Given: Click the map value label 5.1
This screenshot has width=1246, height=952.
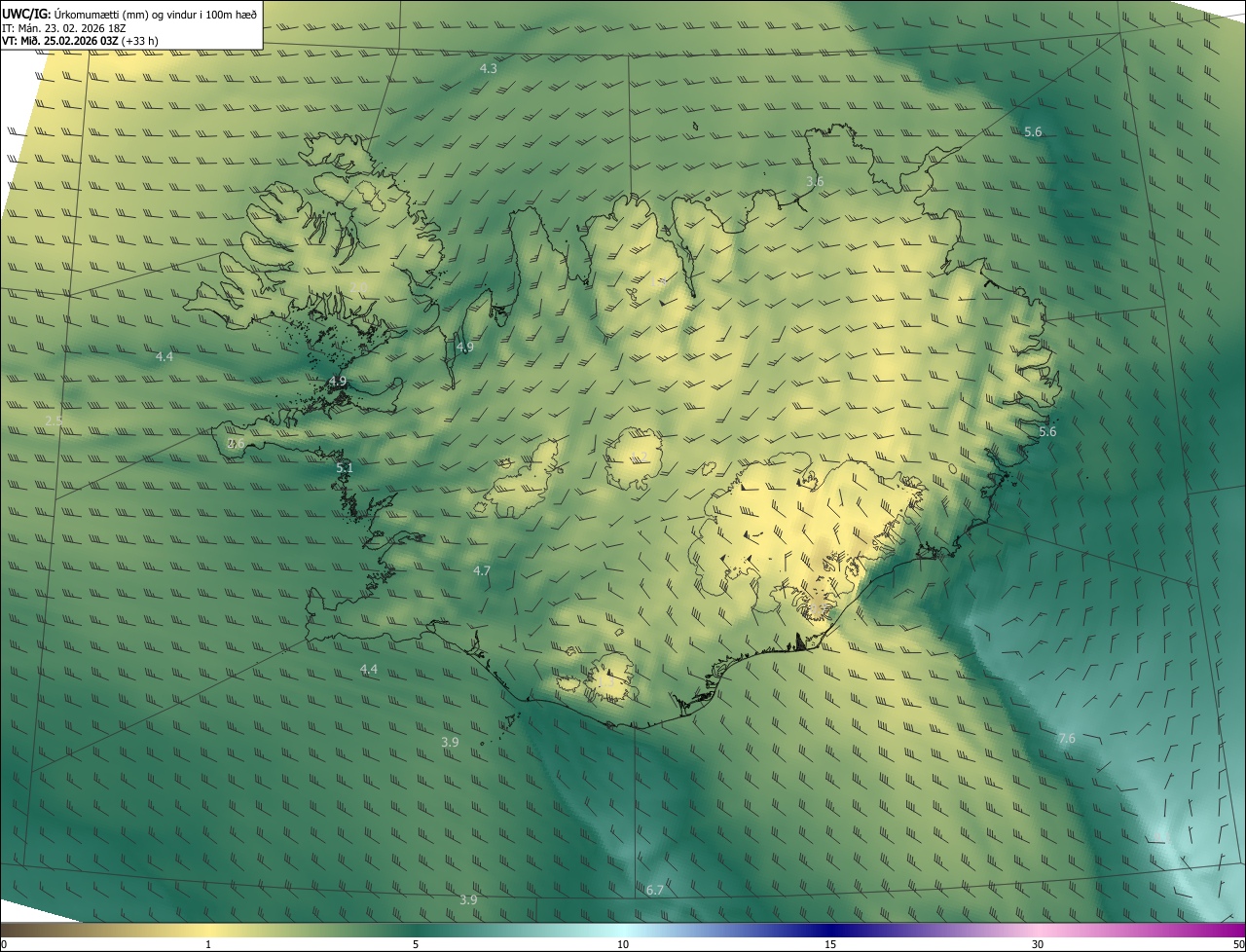Looking at the screenshot, I should pos(345,468).
